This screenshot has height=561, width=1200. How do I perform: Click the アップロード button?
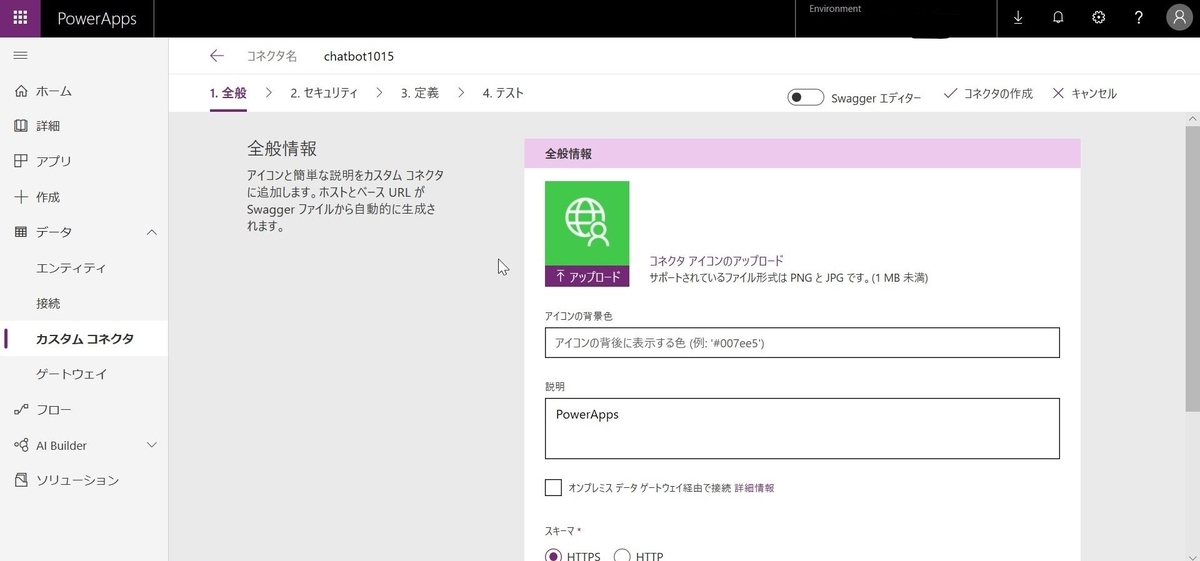point(587,277)
